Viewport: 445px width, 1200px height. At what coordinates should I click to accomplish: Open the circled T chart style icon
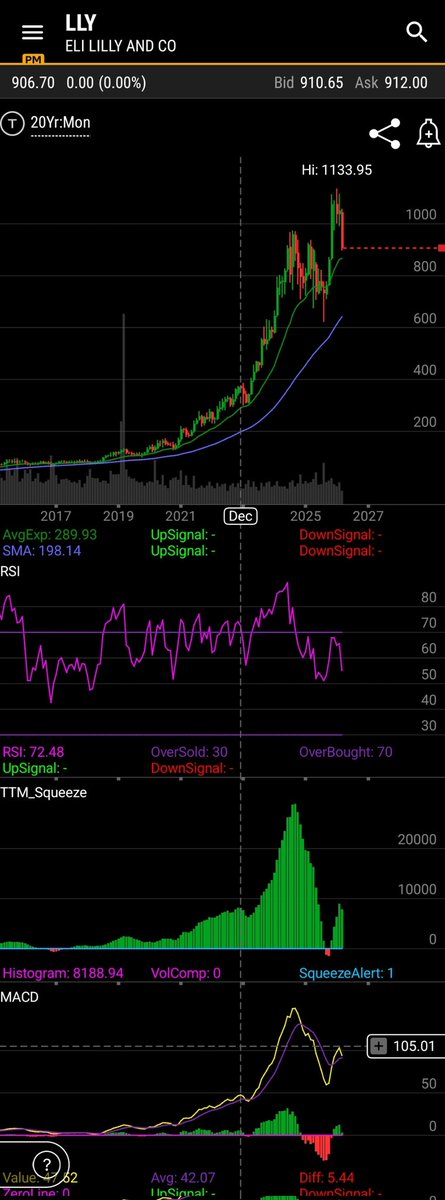pos(13,124)
